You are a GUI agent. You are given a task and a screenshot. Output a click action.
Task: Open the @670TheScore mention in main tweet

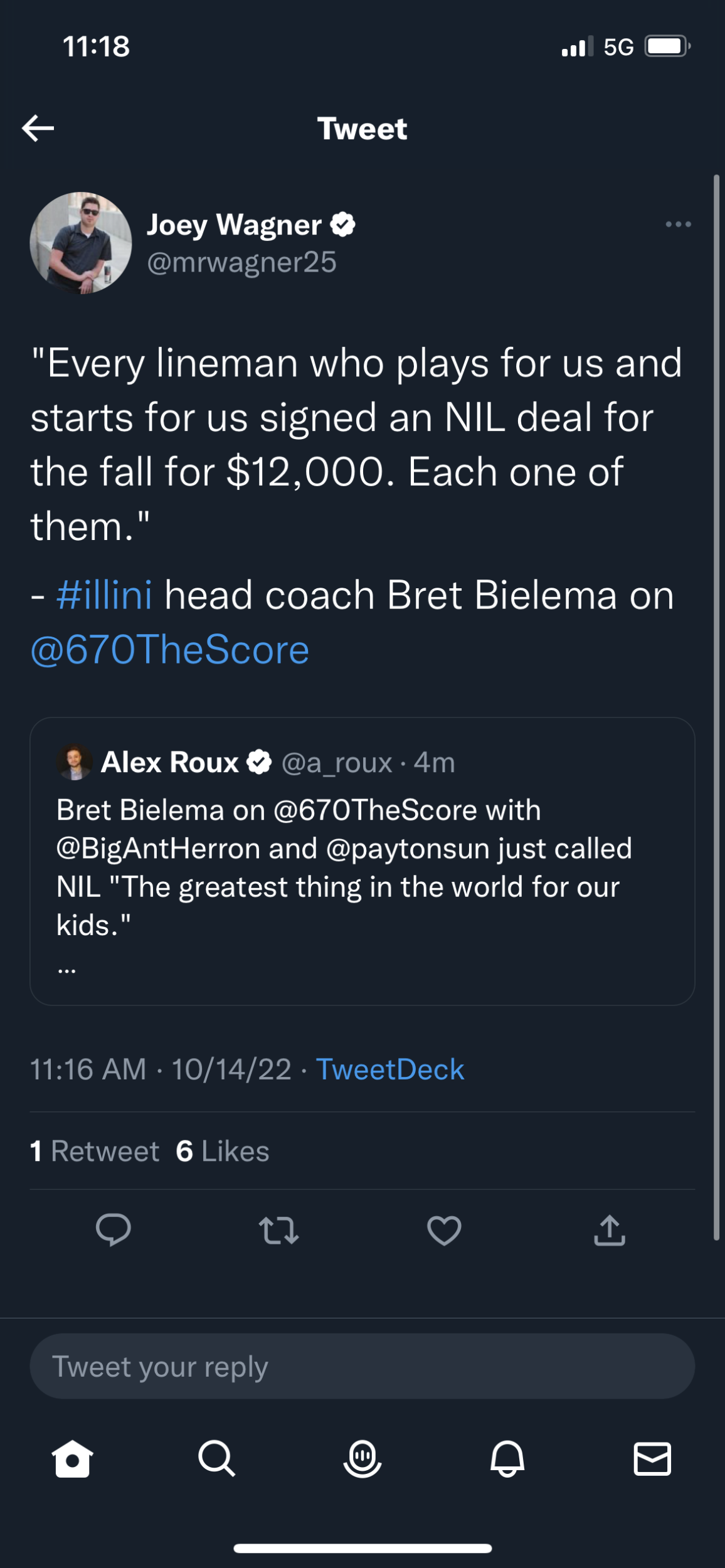170,650
